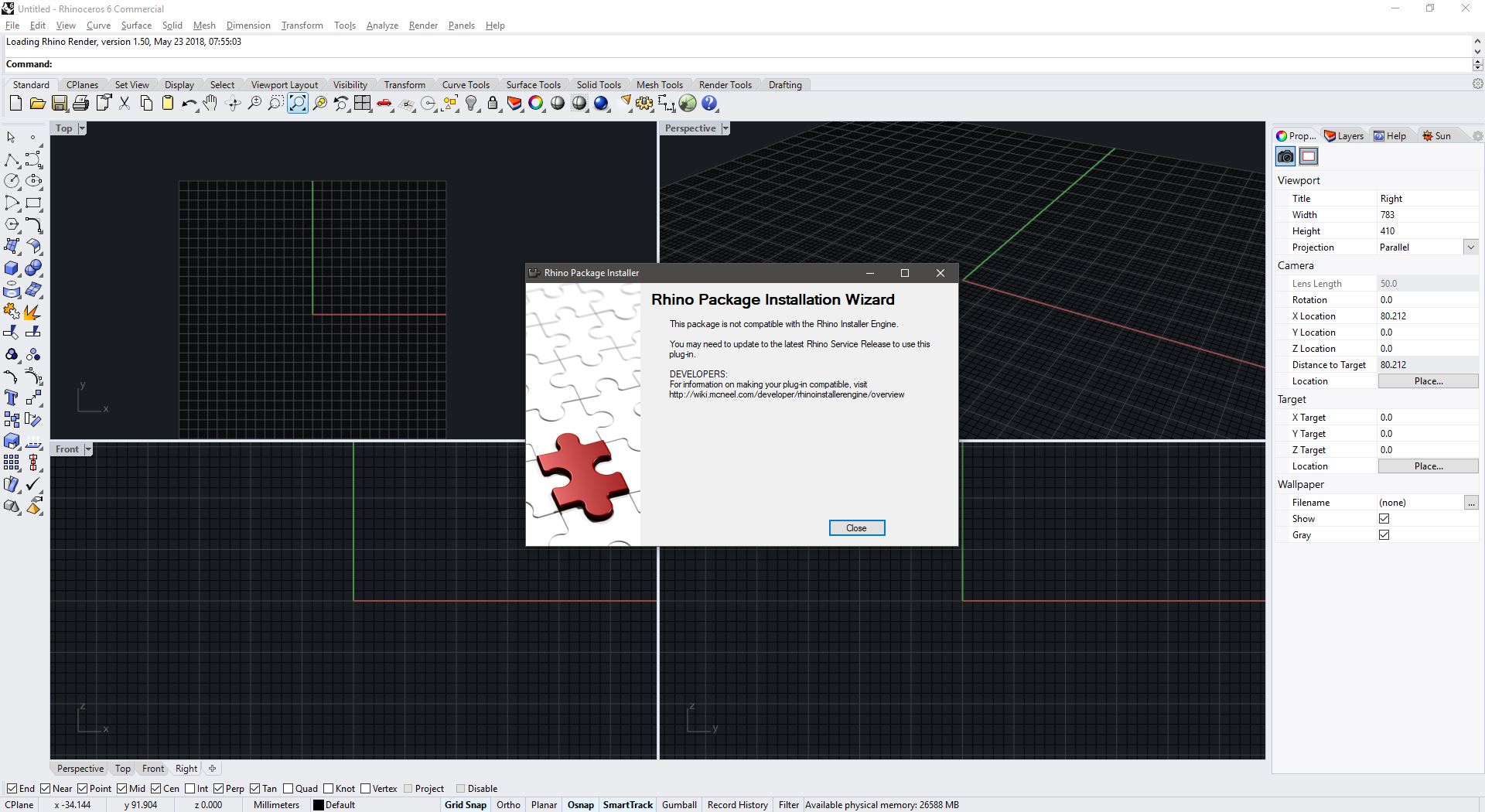Image resolution: width=1485 pixels, height=812 pixels.
Task: Open the Edit Layers toolbar icon
Action: click(514, 104)
